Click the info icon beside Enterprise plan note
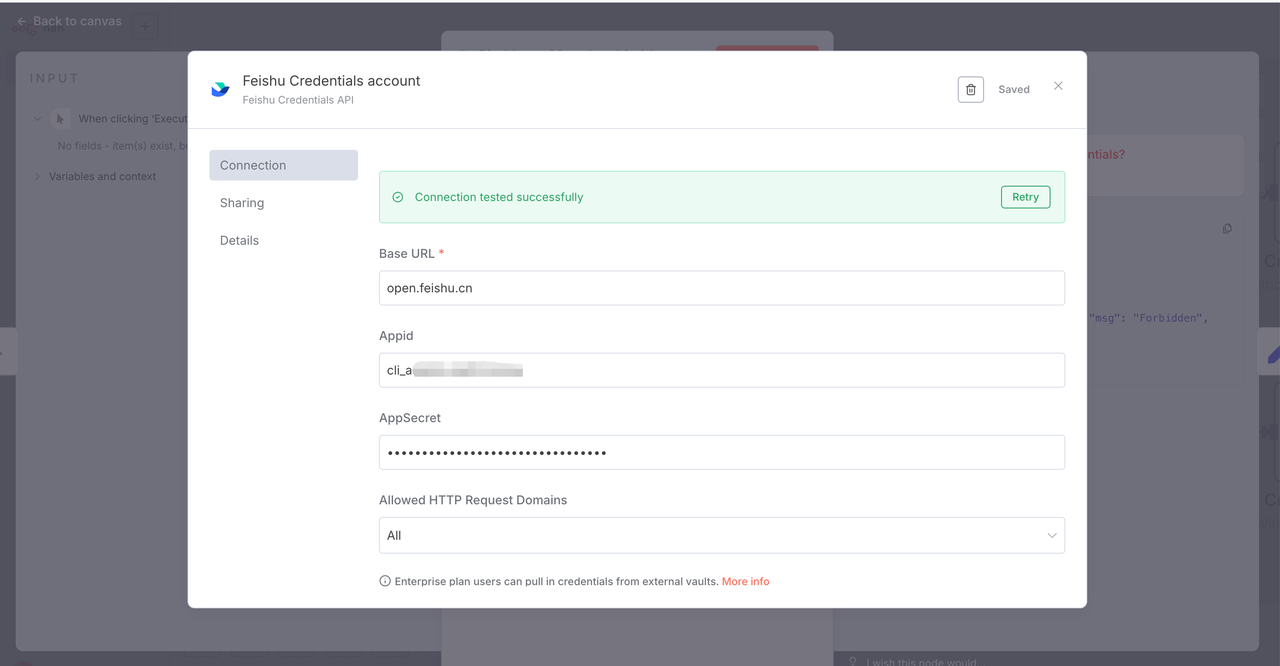Viewport: 1280px width, 666px height. [385, 581]
